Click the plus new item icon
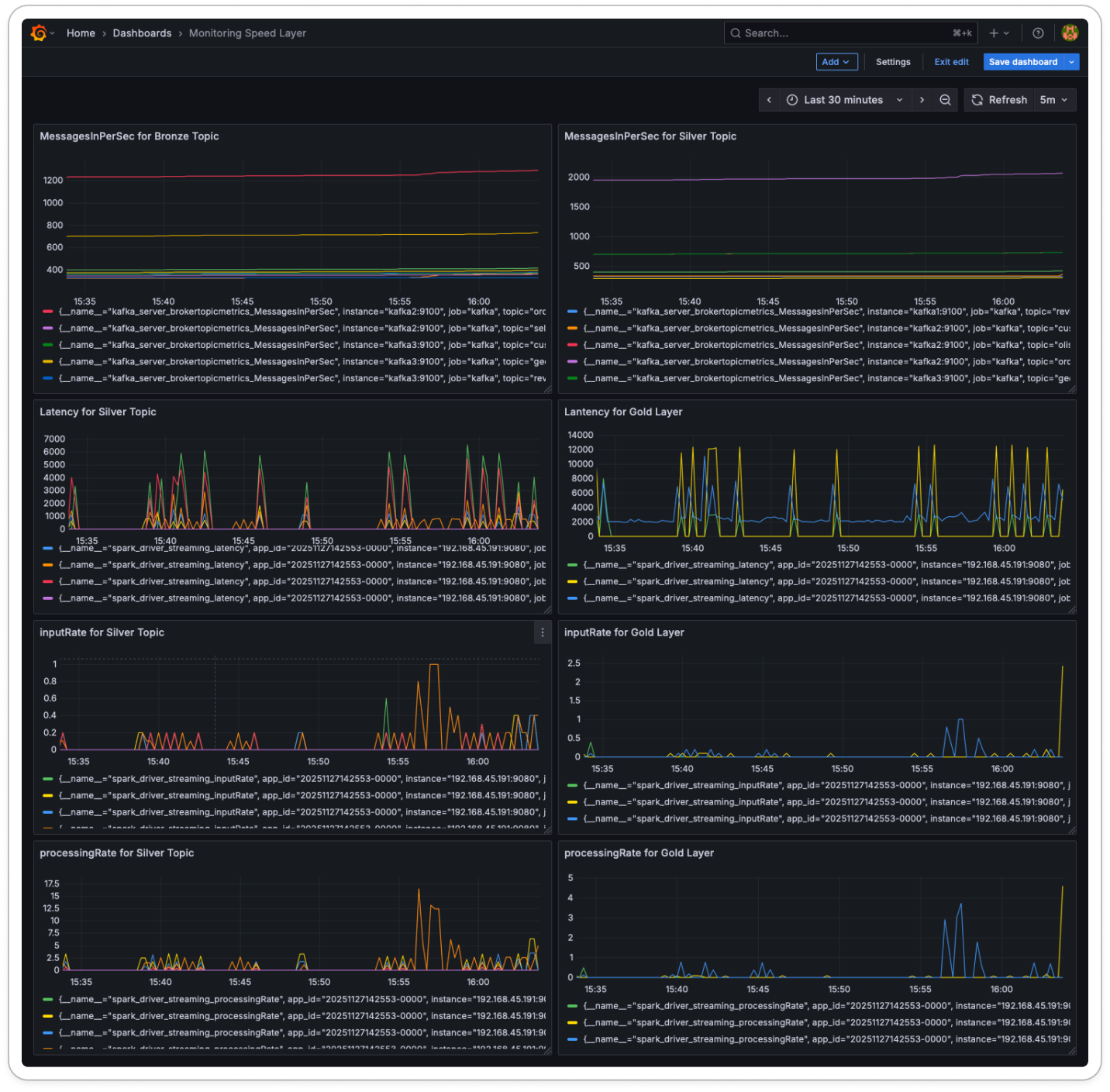The image size is (1110, 1092). point(995,33)
